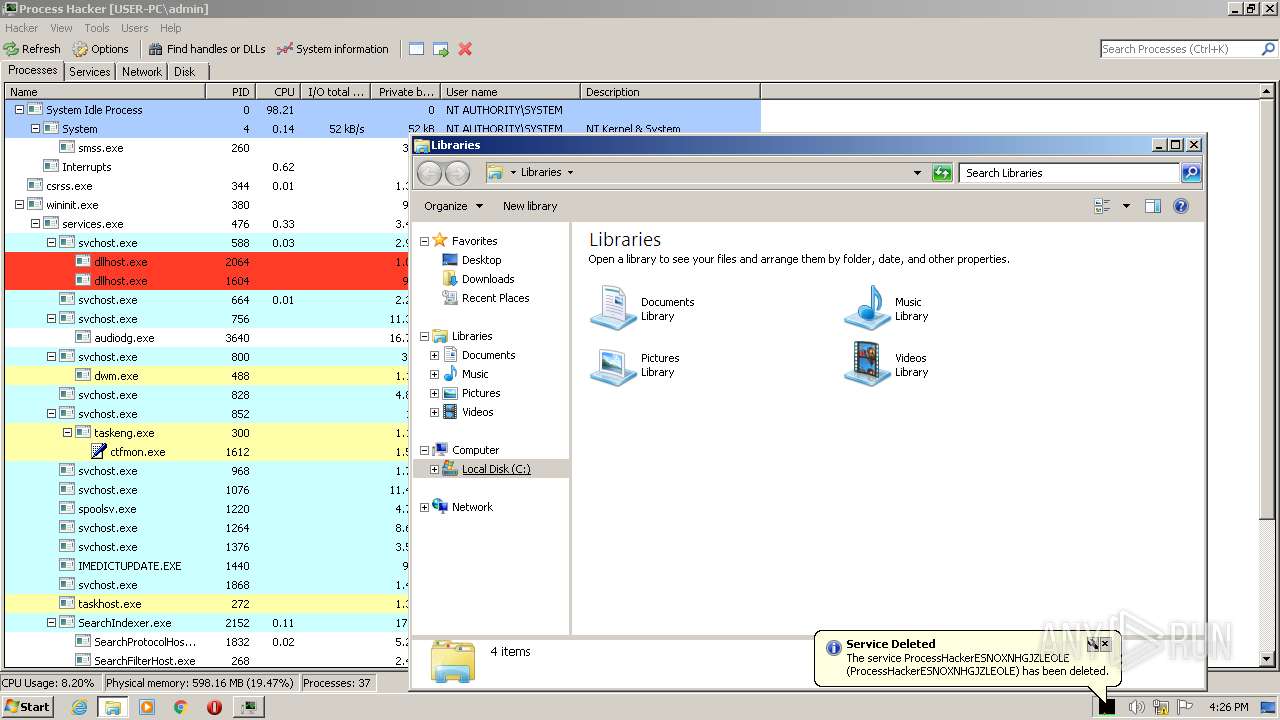The width and height of the screenshot is (1280, 720).
Task: Click the taskbar clock showing 4:26 PM
Action: [1228, 707]
